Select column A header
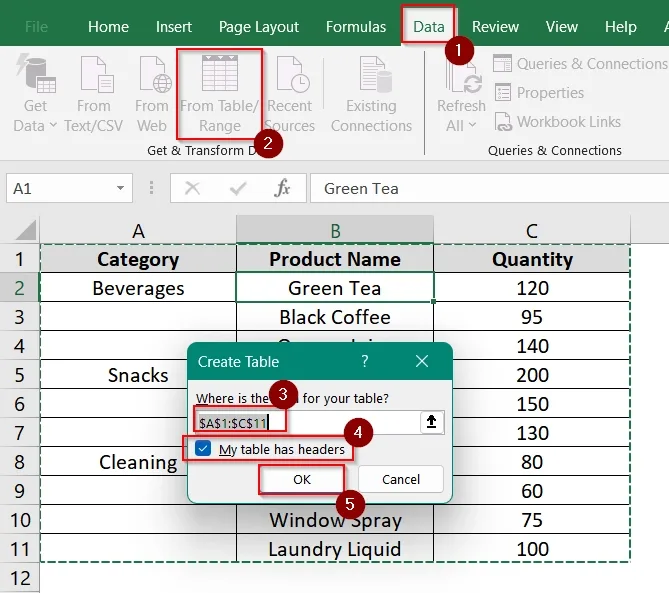669x593 pixels. (138, 230)
